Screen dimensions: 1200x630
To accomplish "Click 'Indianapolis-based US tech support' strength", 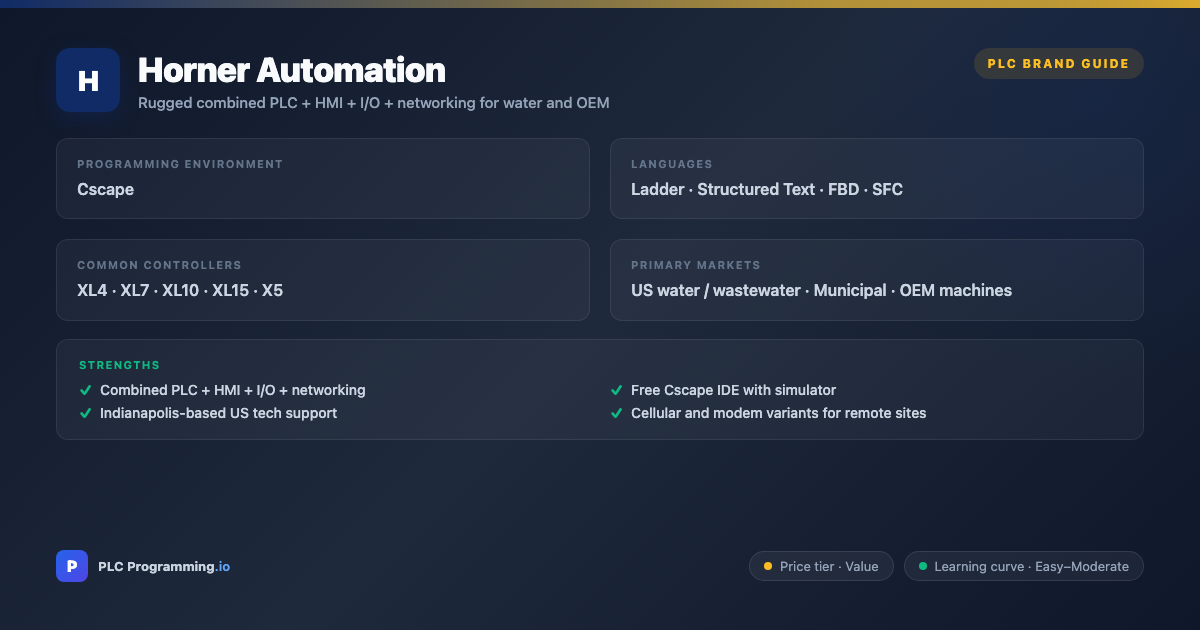I will coord(218,413).
